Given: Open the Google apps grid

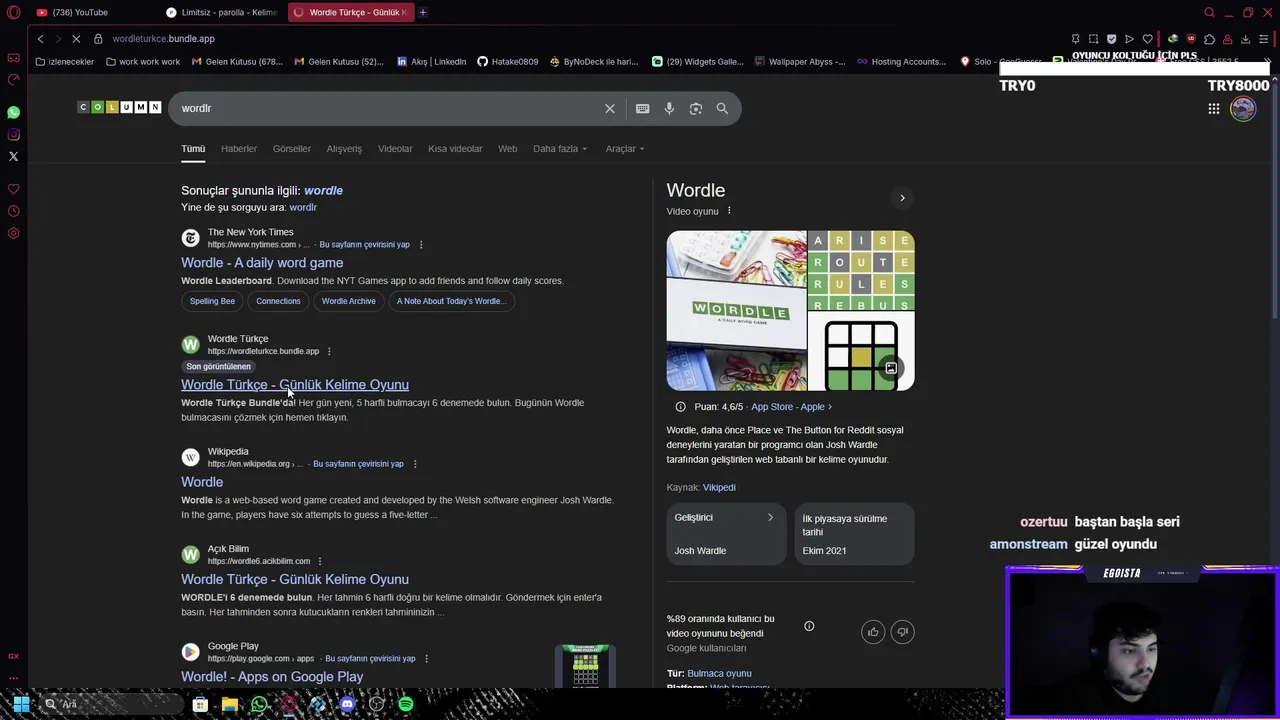Looking at the screenshot, I should tap(1213, 108).
